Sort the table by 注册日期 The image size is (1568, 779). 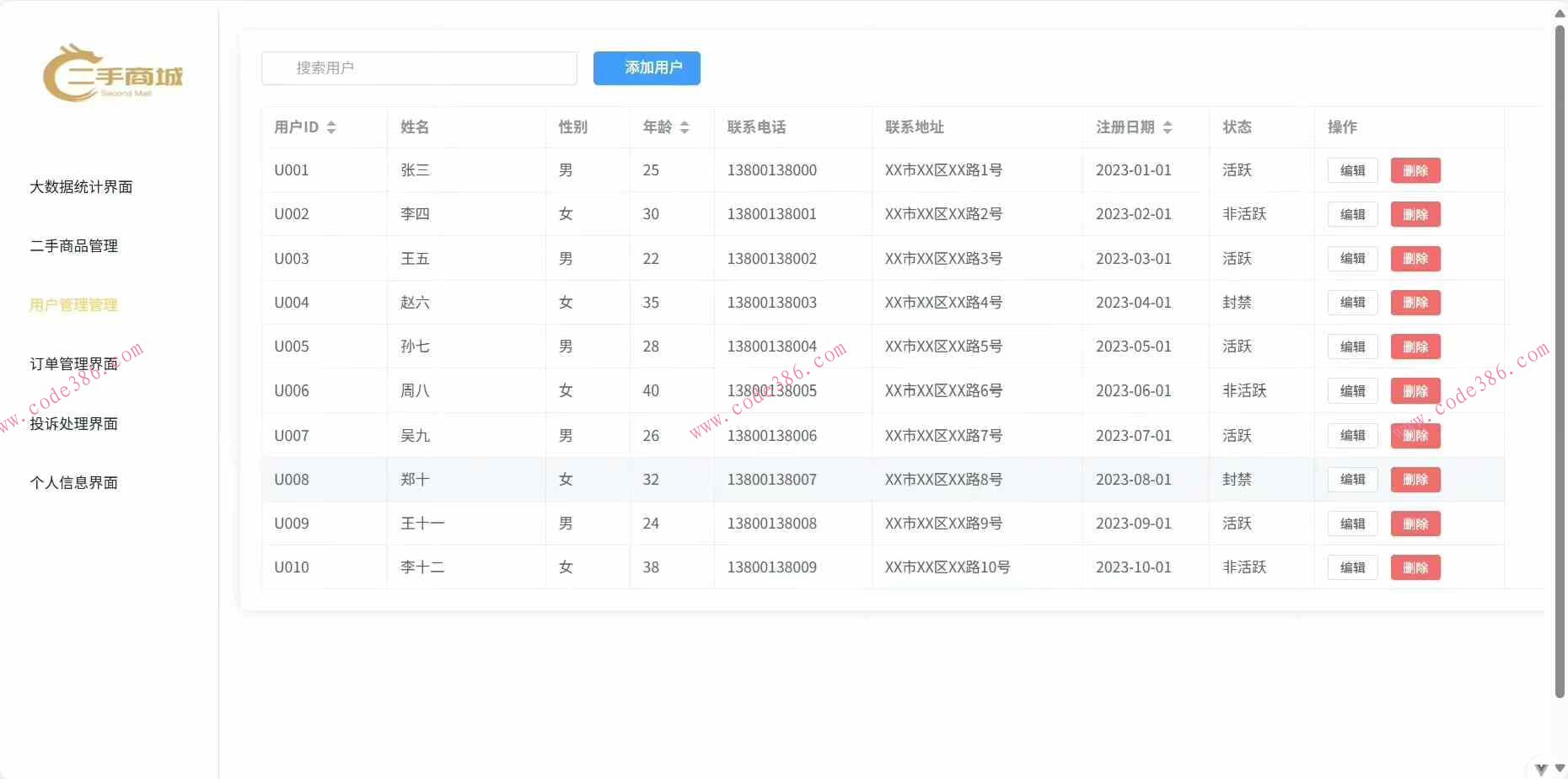tap(1168, 127)
